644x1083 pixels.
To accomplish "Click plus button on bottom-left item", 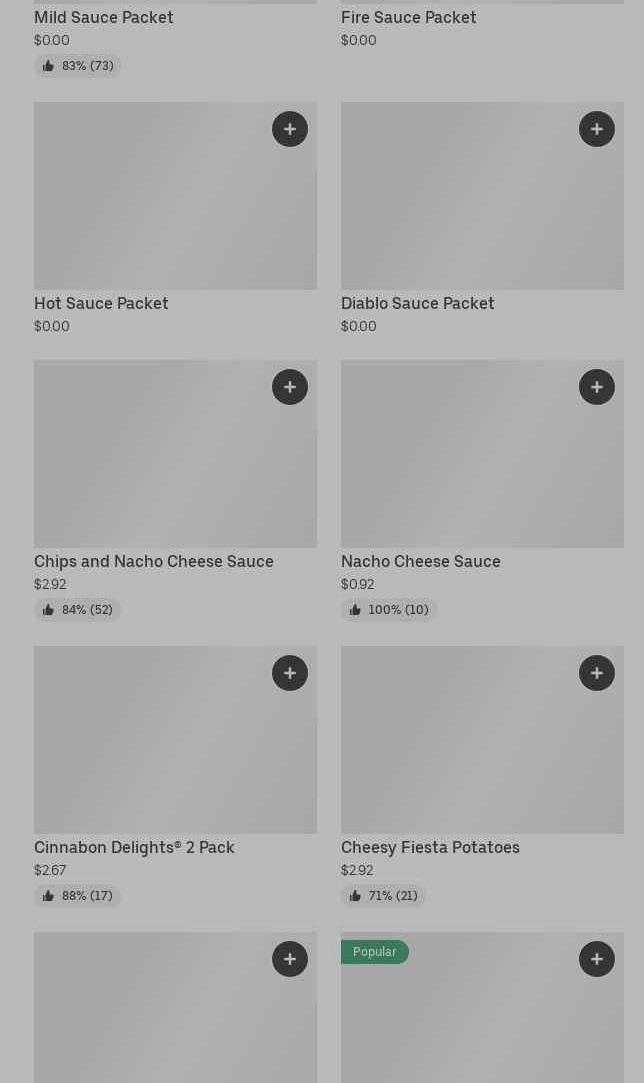I will pos(290,959).
